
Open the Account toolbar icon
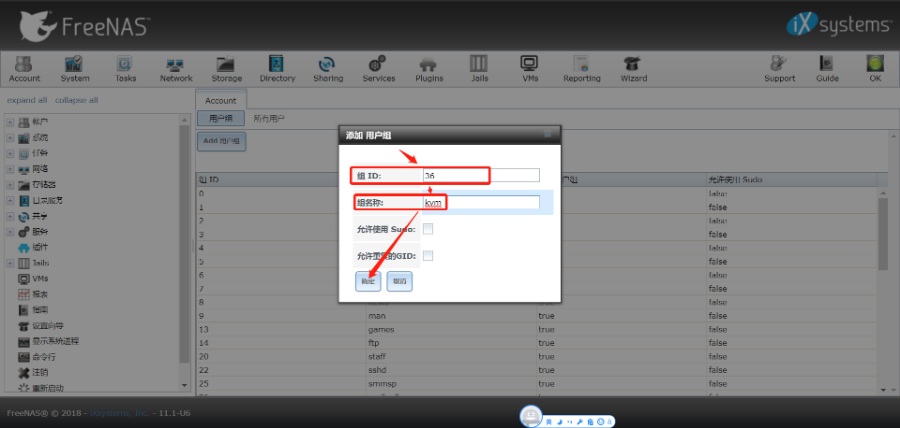[x=24, y=69]
